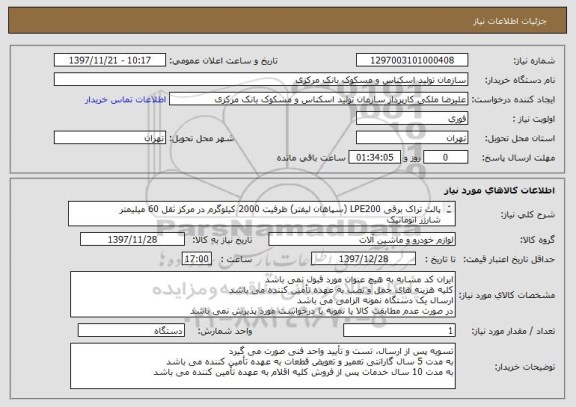
Task: Click the توضیحات خریدار label
Action: coord(525,367)
